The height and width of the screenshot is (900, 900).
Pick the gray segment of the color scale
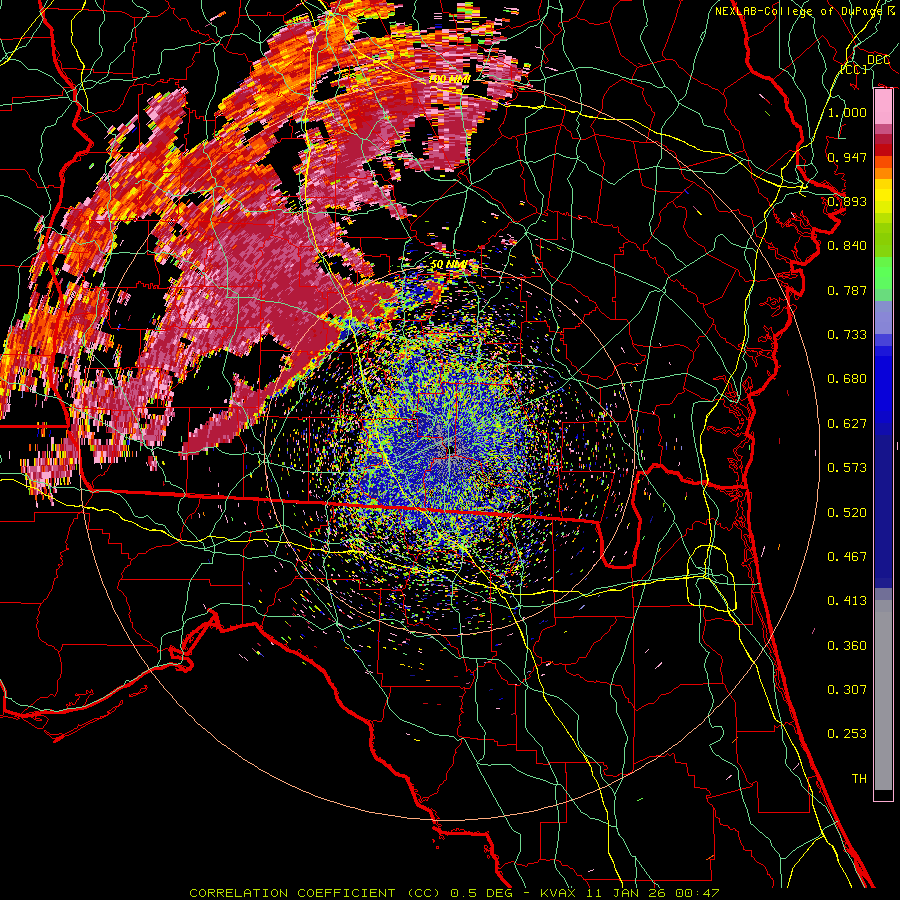[x=883, y=695]
